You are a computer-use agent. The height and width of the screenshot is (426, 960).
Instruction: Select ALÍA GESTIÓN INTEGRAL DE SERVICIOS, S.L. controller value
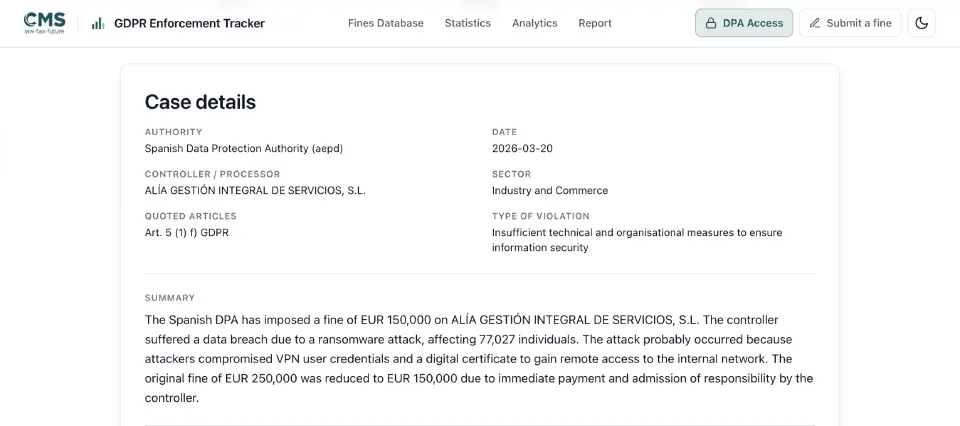(x=255, y=190)
